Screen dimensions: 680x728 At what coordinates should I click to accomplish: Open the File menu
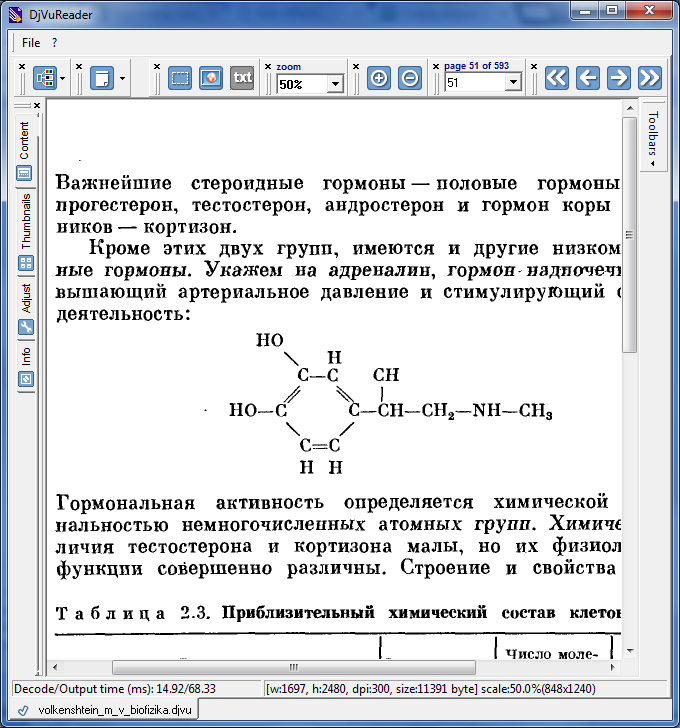point(31,43)
